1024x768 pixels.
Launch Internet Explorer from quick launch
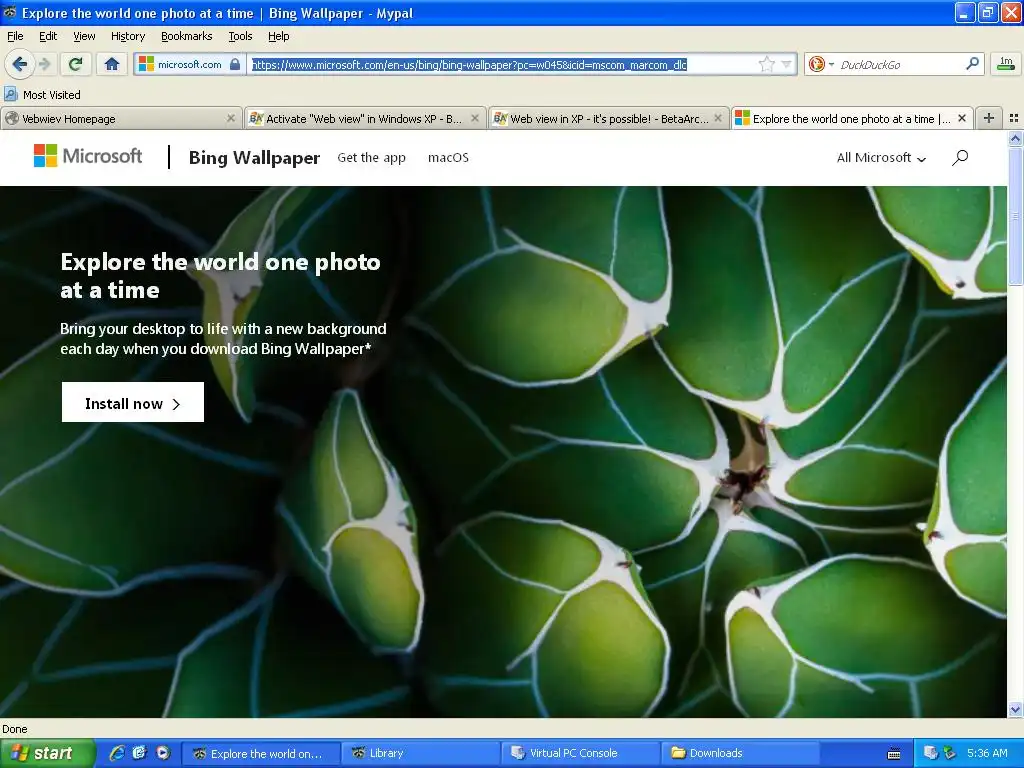point(117,753)
